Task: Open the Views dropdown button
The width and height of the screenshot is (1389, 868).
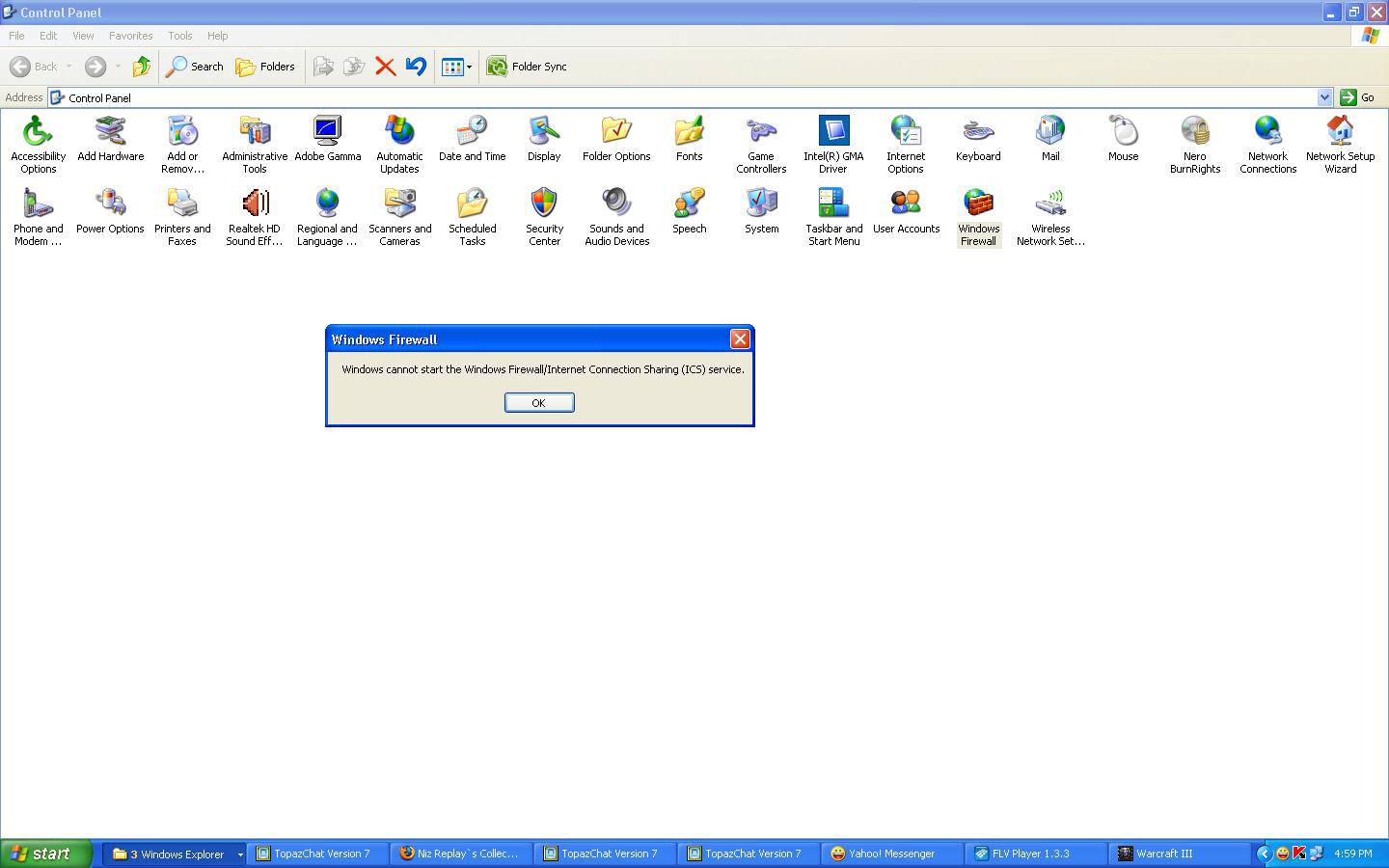Action: (x=456, y=67)
